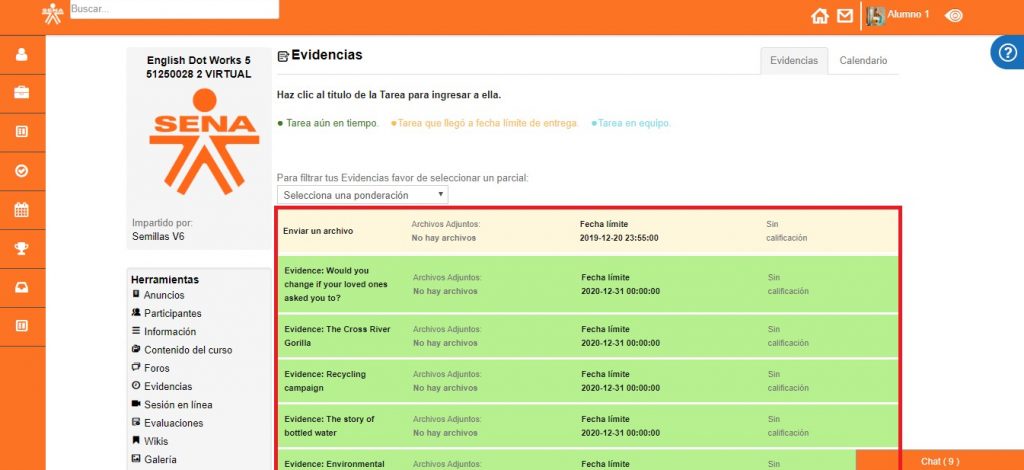Focus the Buscar search field
The width and height of the screenshot is (1024, 470).
tap(174, 10)
